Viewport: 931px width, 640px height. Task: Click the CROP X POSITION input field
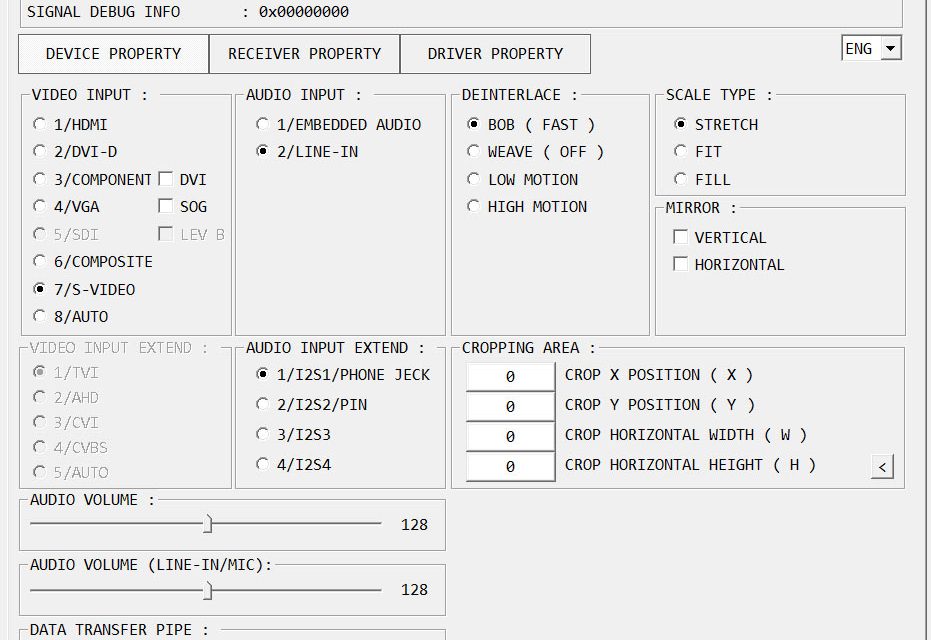(510, 376)
